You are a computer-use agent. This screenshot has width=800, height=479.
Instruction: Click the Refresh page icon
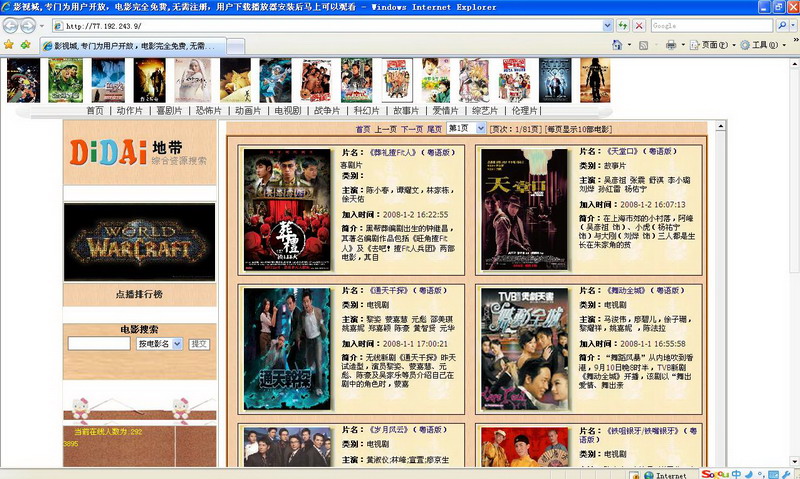pyautogui.click(x=622, y=26)
